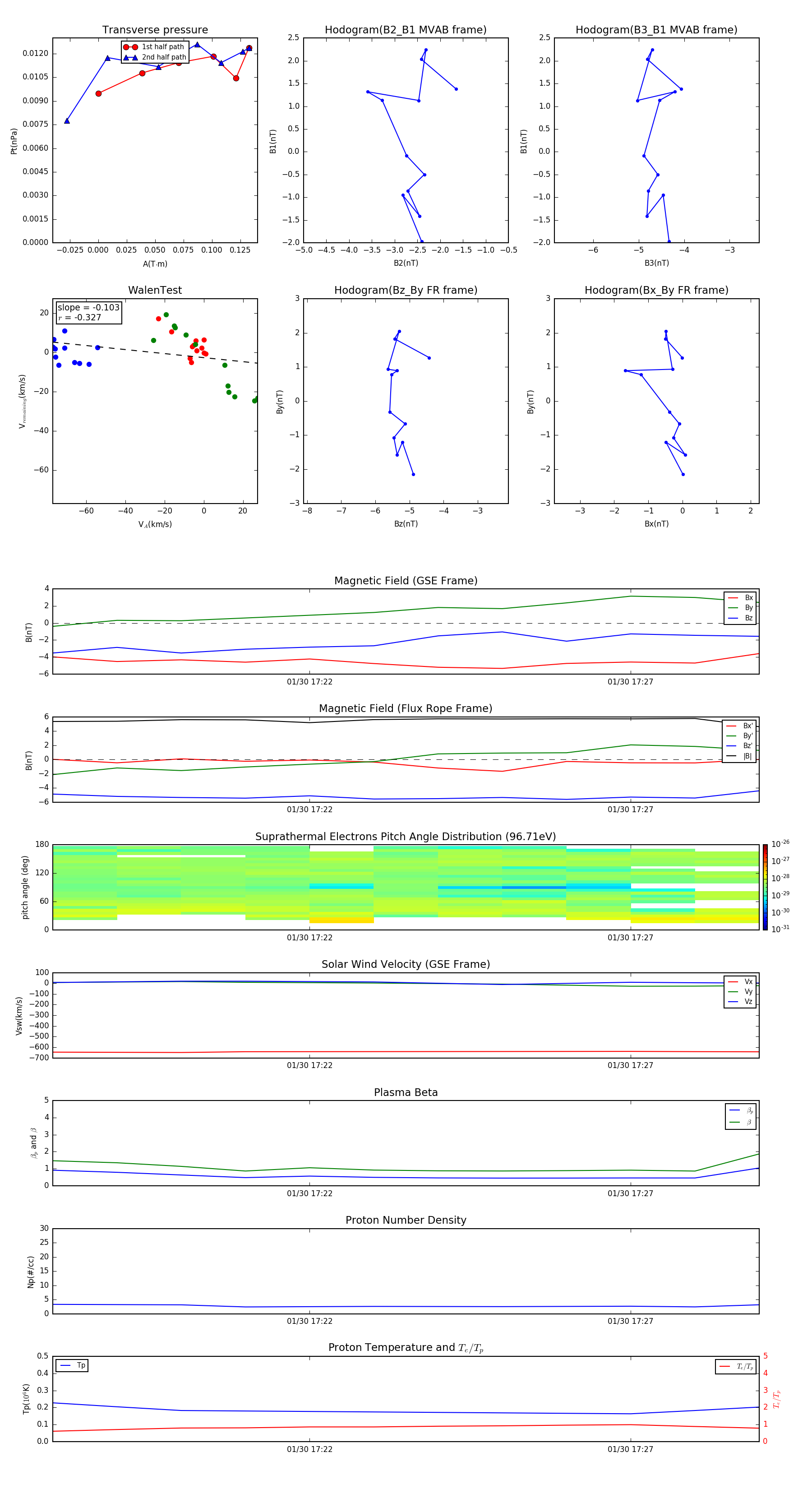
Task: Click 'Hodogram(Bz_By FR frame)' title
Action: [406, 290]
